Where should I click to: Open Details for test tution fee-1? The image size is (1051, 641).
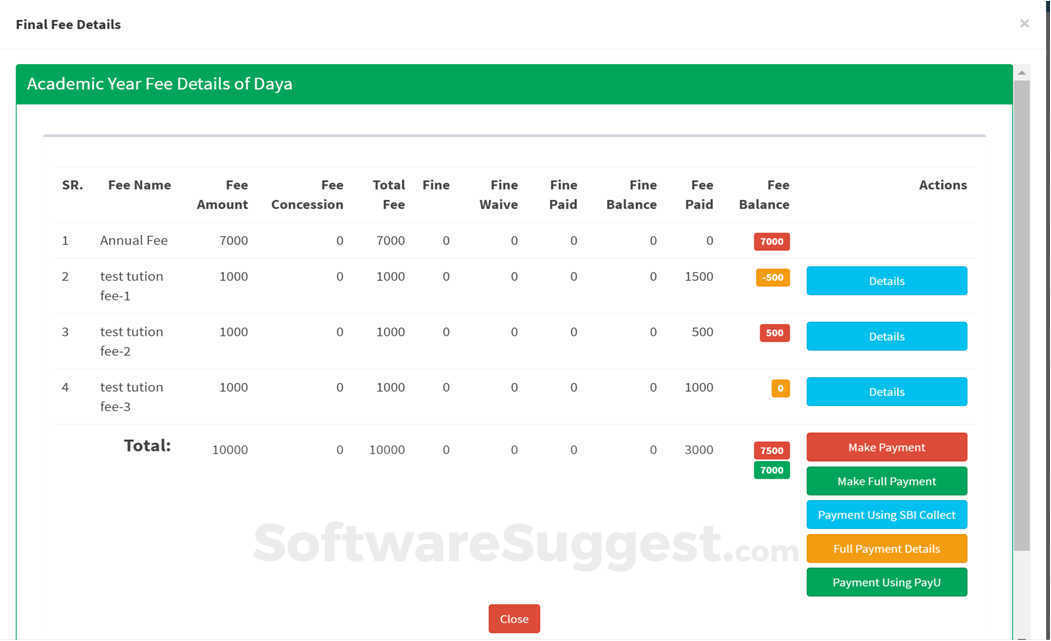(x=886, y=280)
